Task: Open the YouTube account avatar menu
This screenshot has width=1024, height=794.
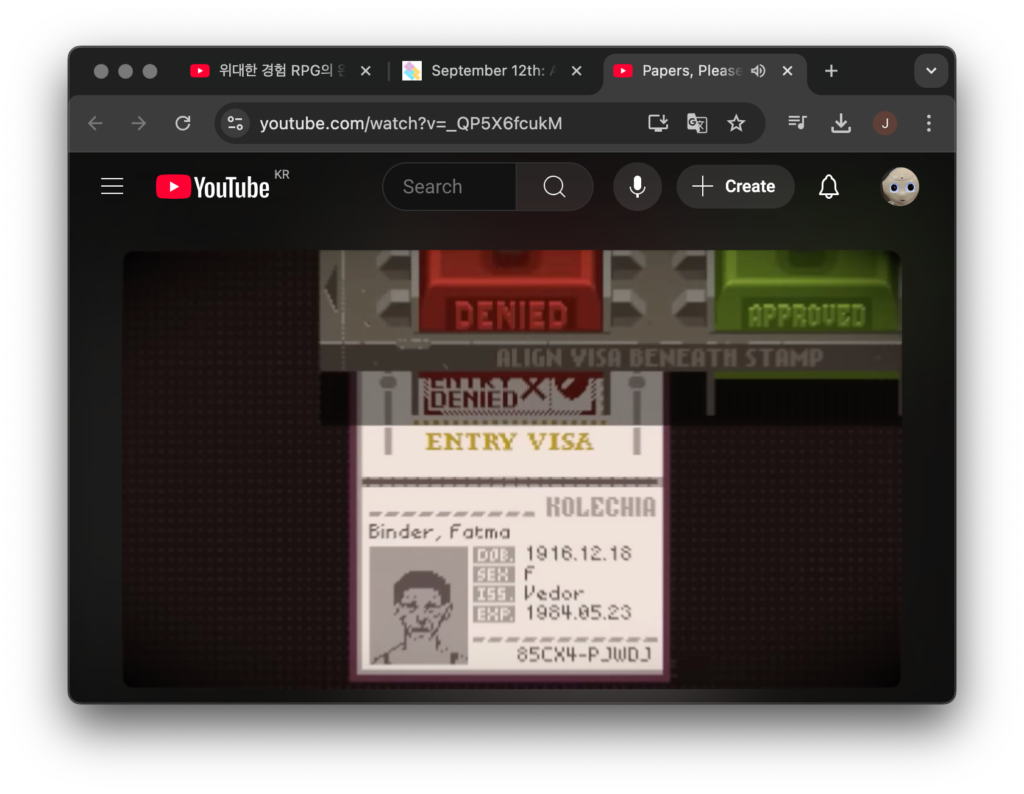Action: [899, 187]
